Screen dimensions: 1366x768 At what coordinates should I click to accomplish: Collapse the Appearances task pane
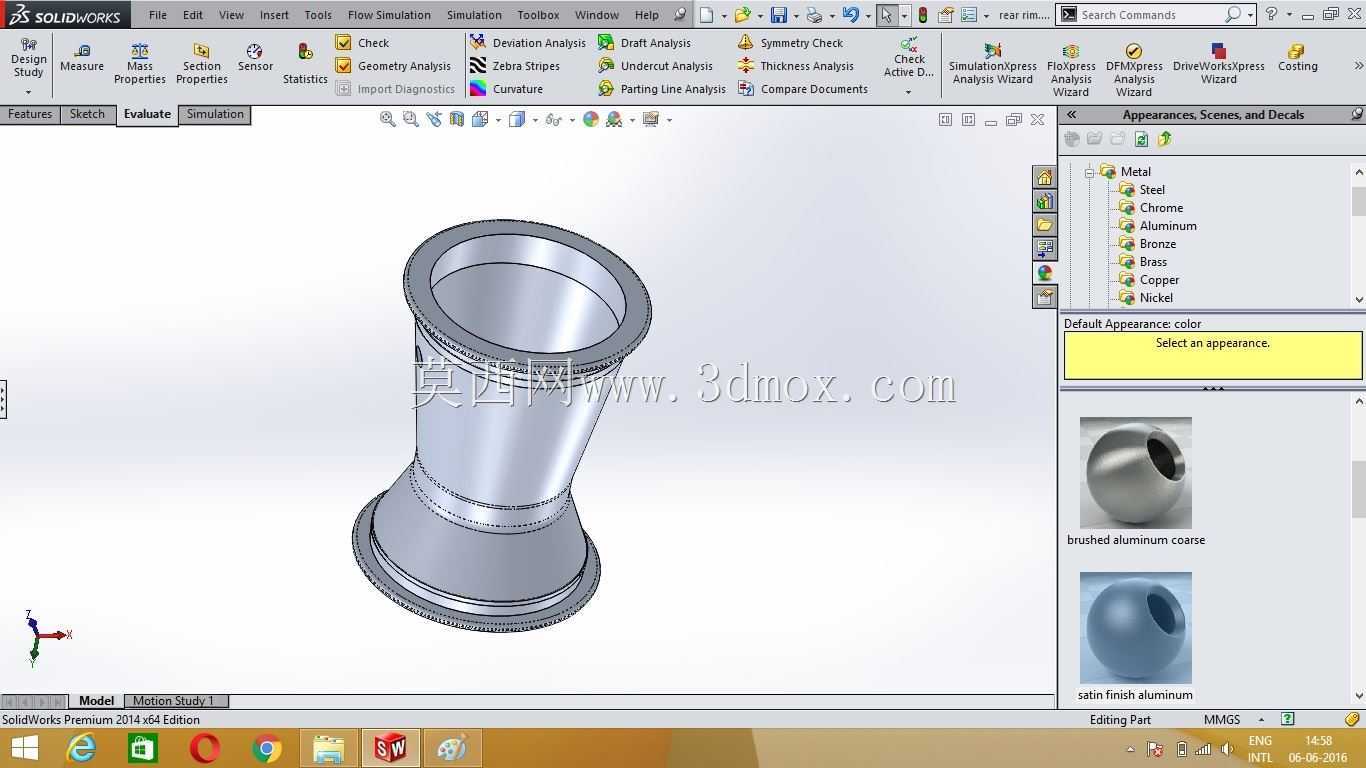pyautogui.click(x=1071, y=115)
